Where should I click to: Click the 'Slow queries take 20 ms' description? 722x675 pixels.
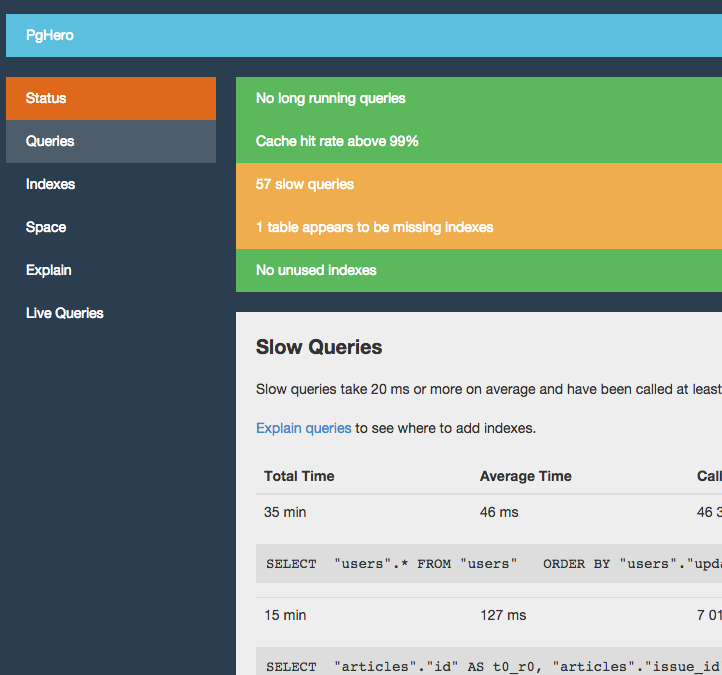click(x=489, y=390)
